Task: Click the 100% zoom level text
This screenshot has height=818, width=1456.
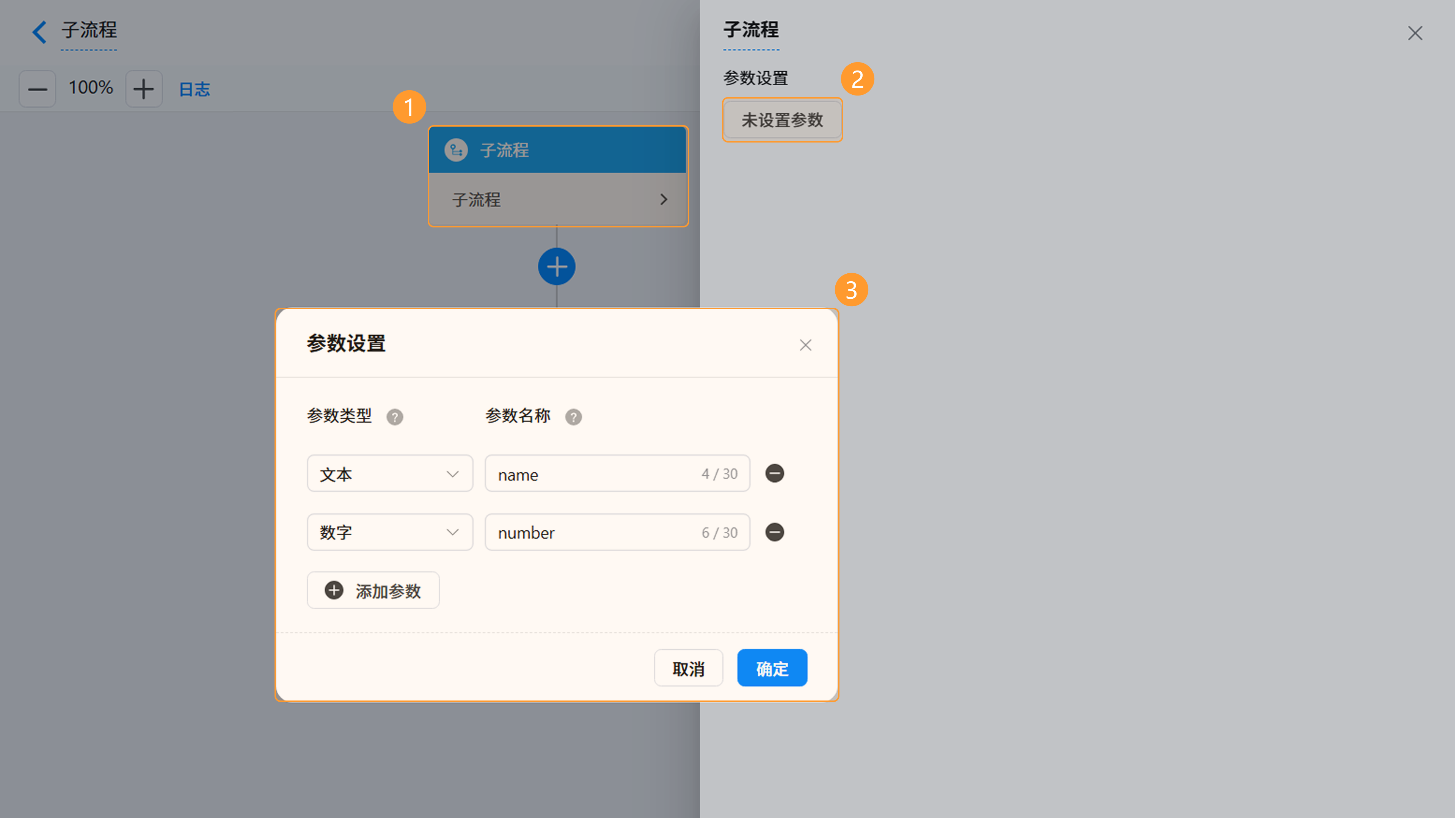Action: [x=91, y=88]
